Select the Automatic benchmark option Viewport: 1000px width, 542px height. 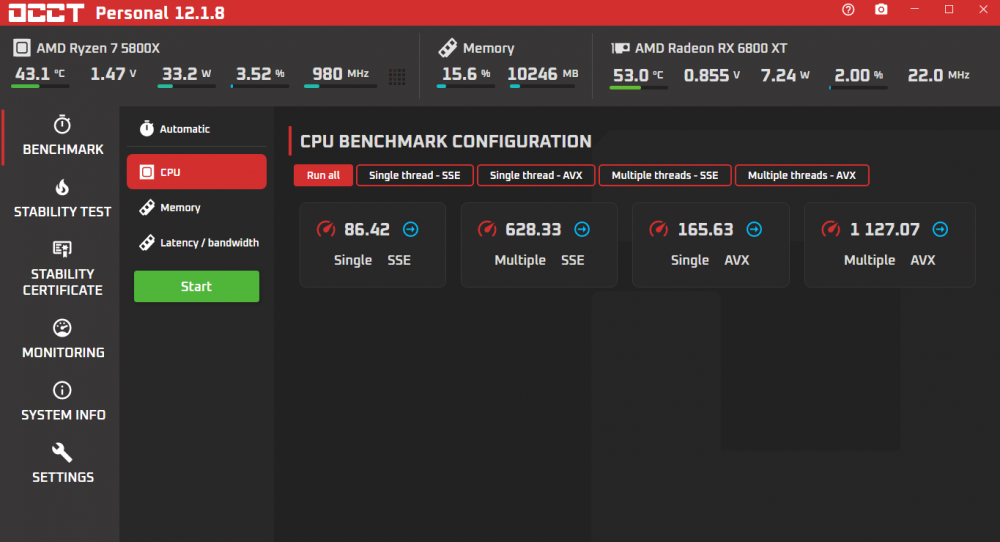[196, 129]
